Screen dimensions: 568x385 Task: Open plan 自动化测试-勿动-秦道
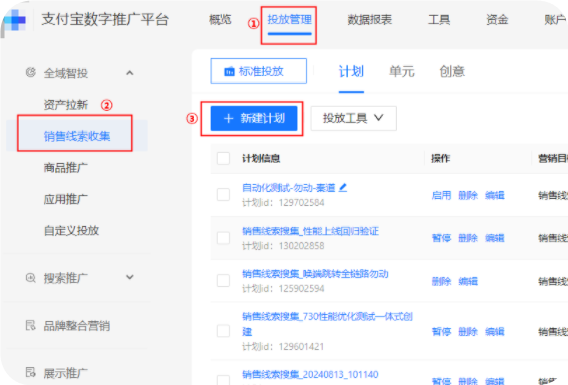pos(289,188)
